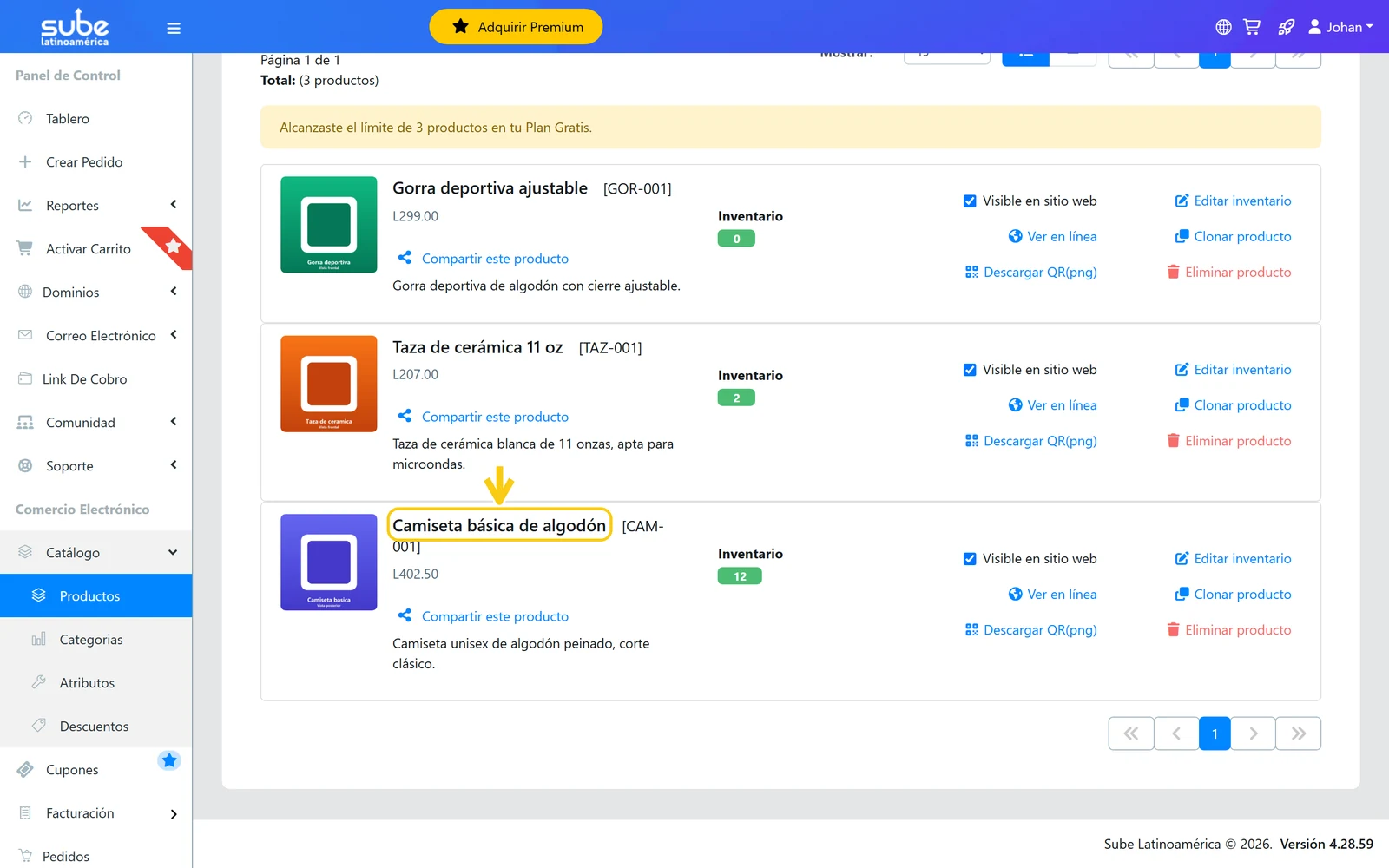Toggle Visible en sitio web for Taza
Image resolution: width=1389 pixels, height=868 pixels.
click(x=970, y=370)
